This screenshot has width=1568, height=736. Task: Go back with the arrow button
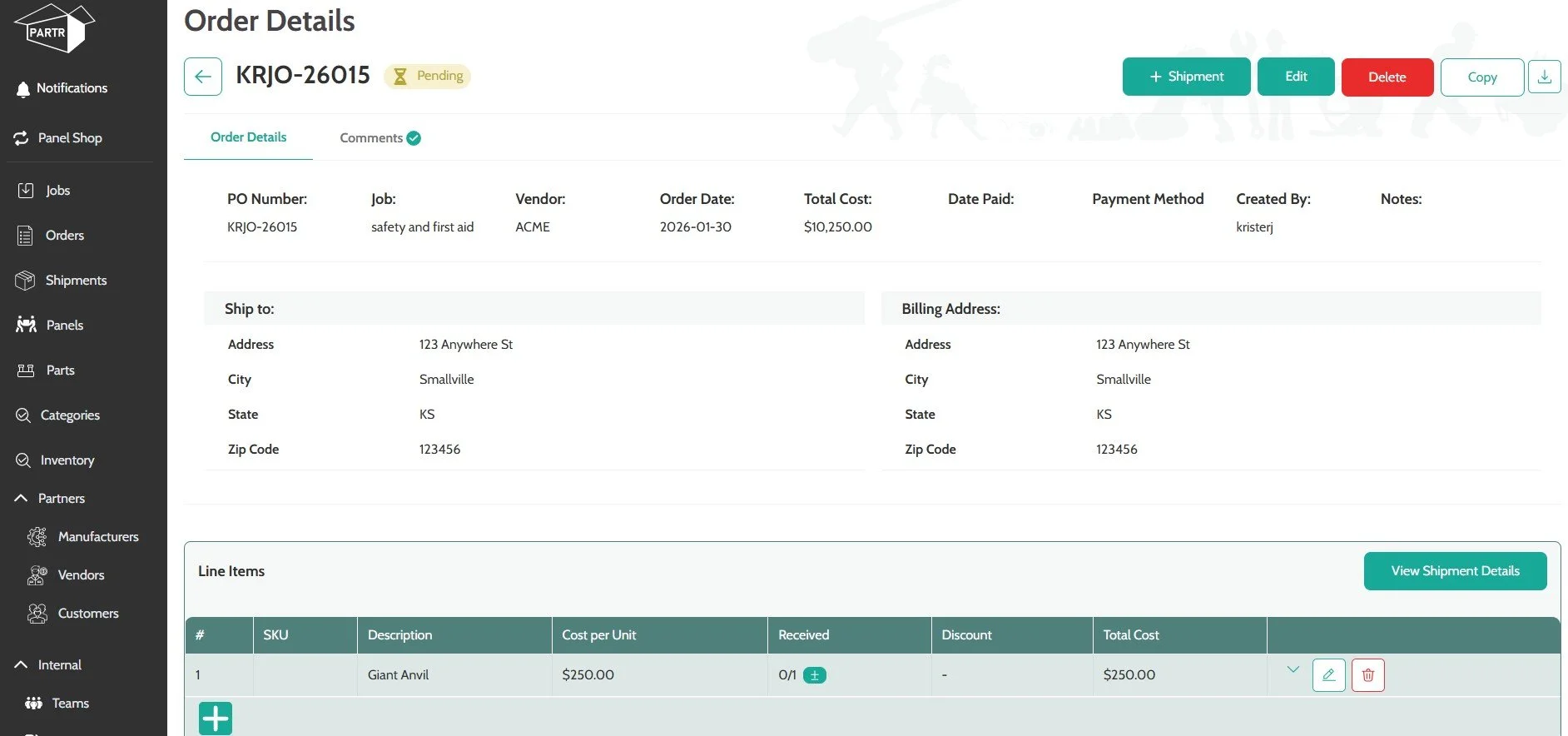click(203, 77)
